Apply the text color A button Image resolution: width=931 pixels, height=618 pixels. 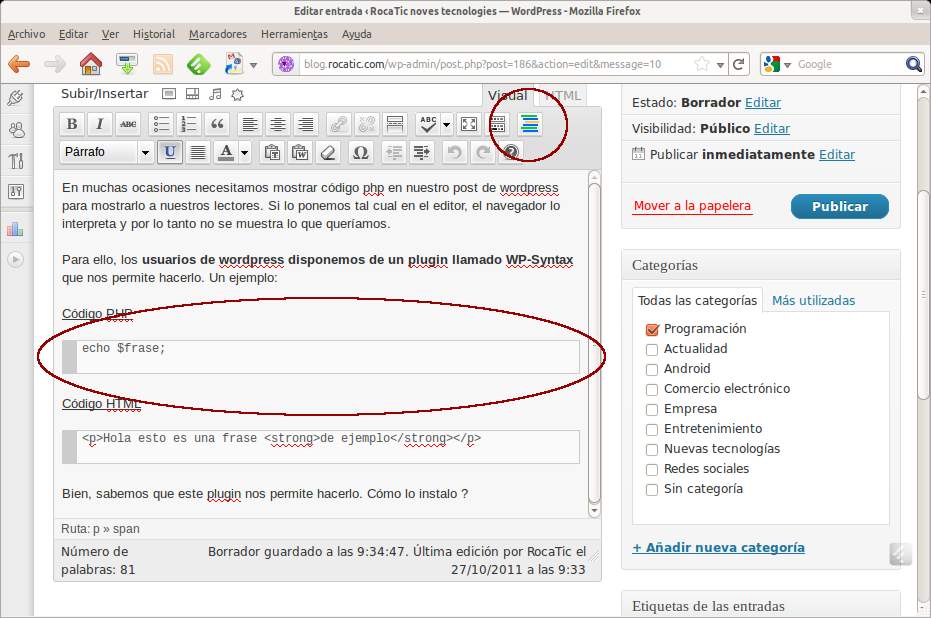pyautogui.click(x=226, y=153)
